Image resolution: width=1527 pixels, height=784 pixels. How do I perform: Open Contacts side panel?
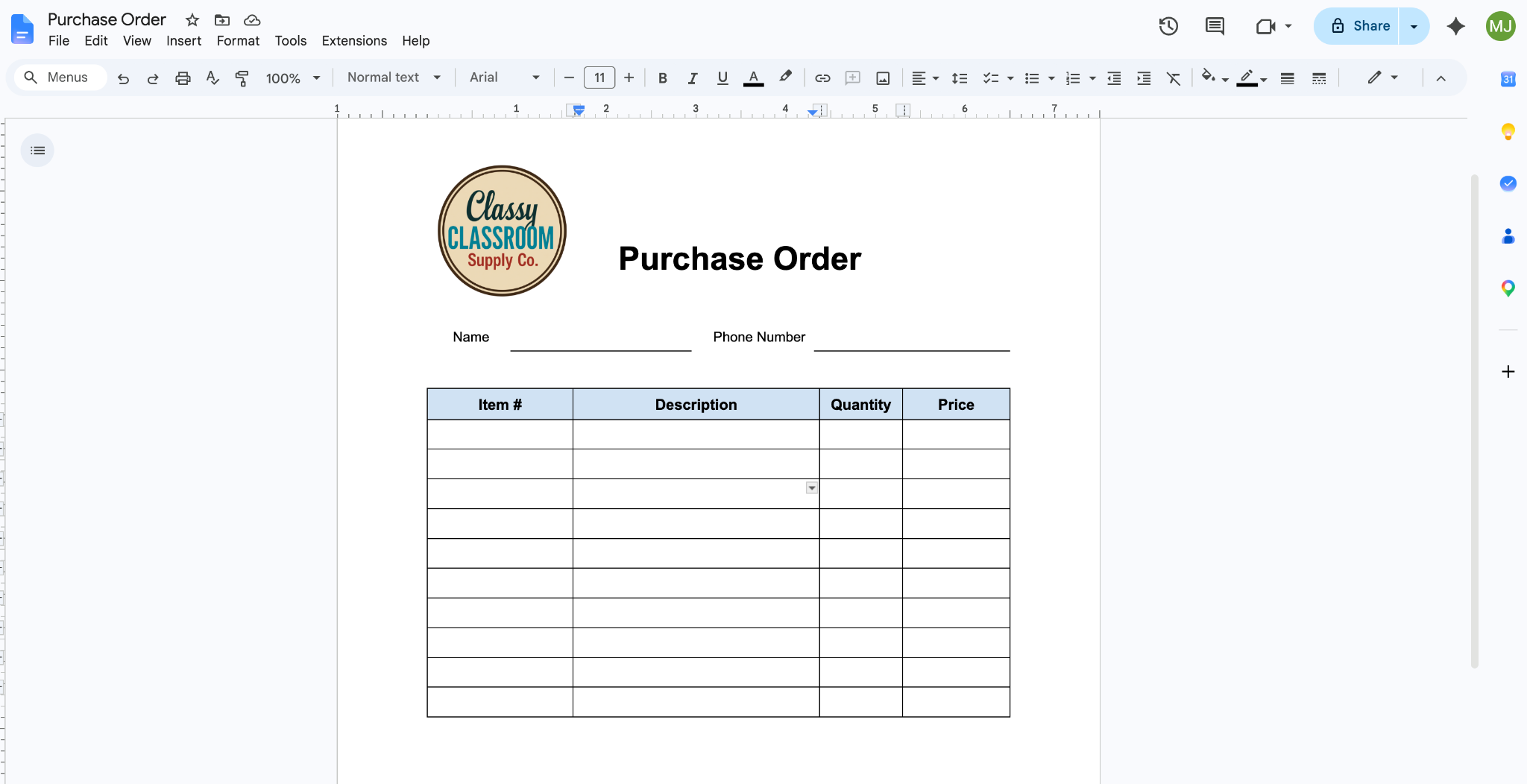pos(1508,236)
